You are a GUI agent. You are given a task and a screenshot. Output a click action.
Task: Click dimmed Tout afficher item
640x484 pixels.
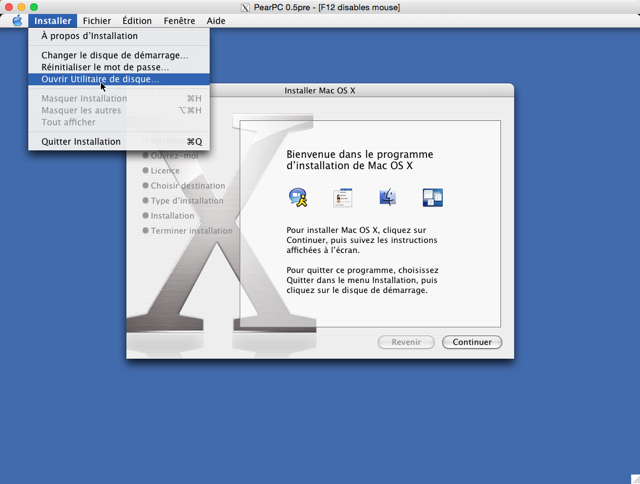click(119, 122)
